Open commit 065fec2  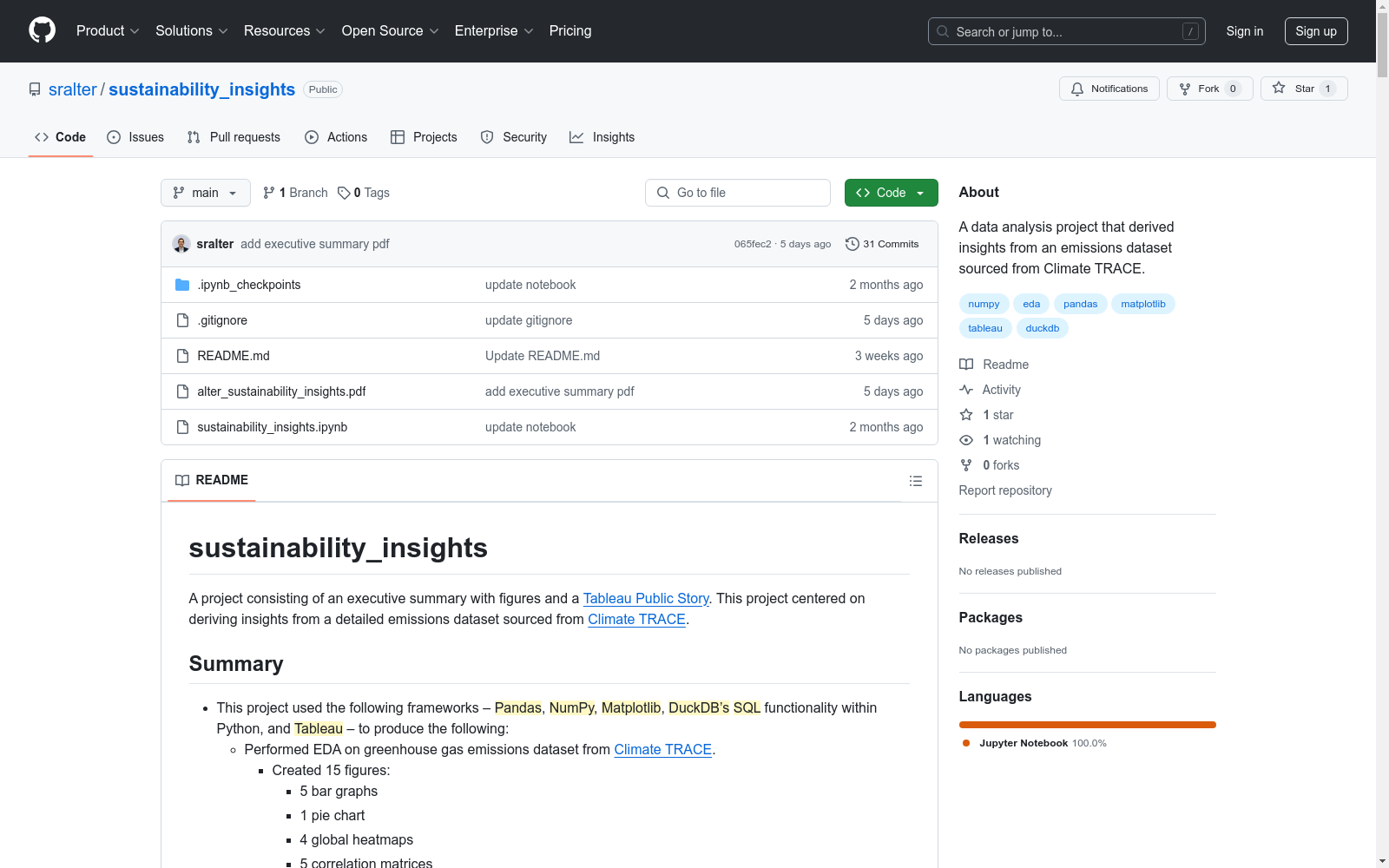click(753, 244)
